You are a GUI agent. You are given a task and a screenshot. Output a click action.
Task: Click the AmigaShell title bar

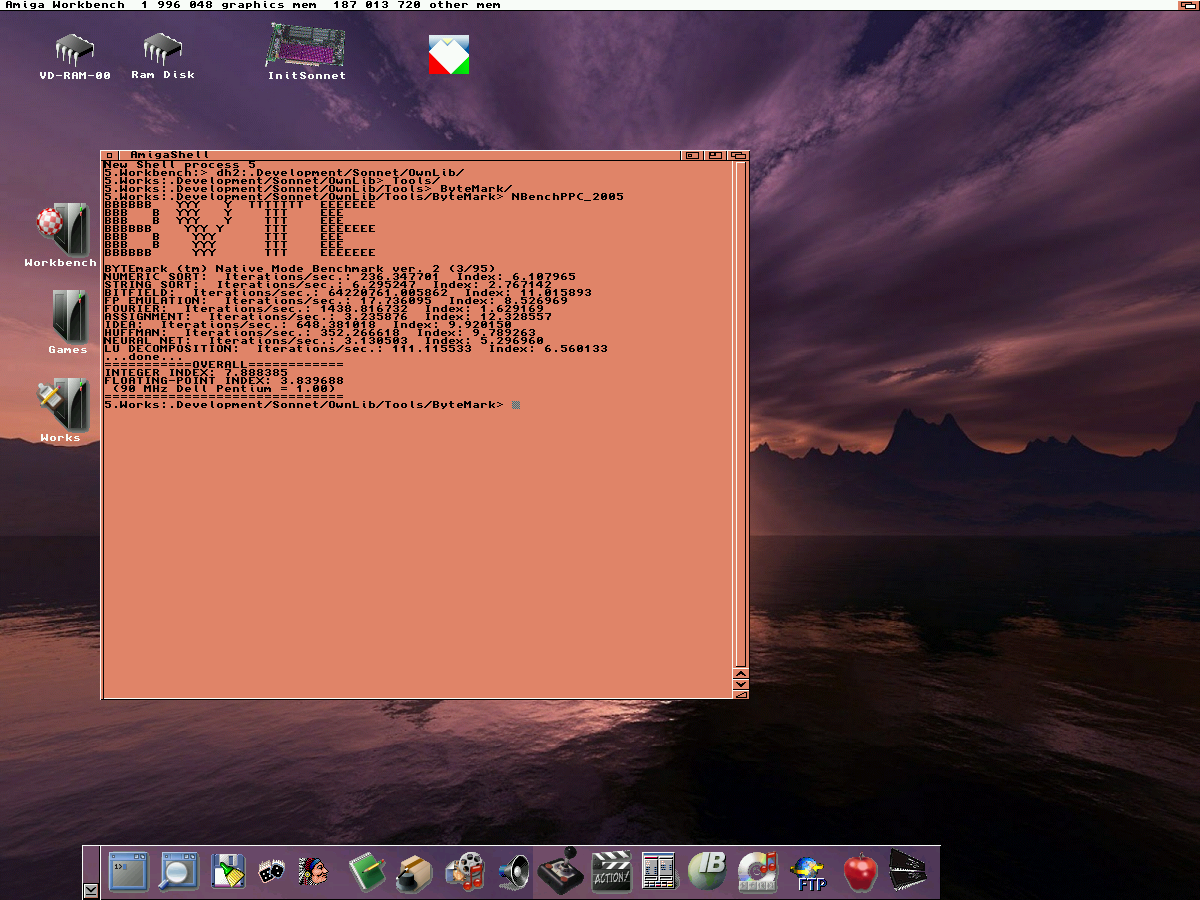coord(400,155)
